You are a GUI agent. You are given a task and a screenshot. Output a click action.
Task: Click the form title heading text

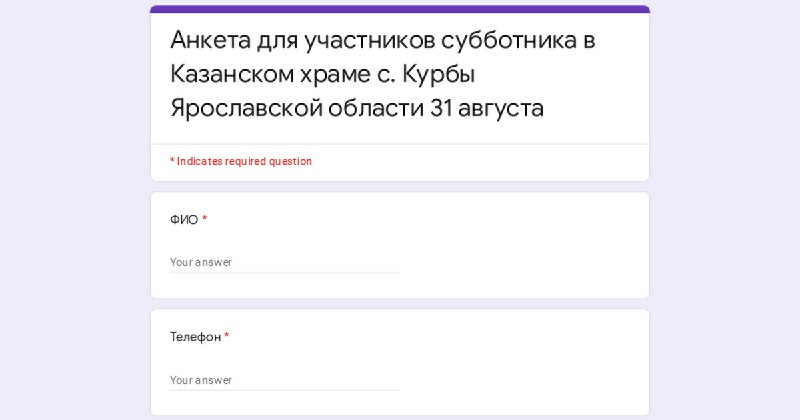point(383,74)
